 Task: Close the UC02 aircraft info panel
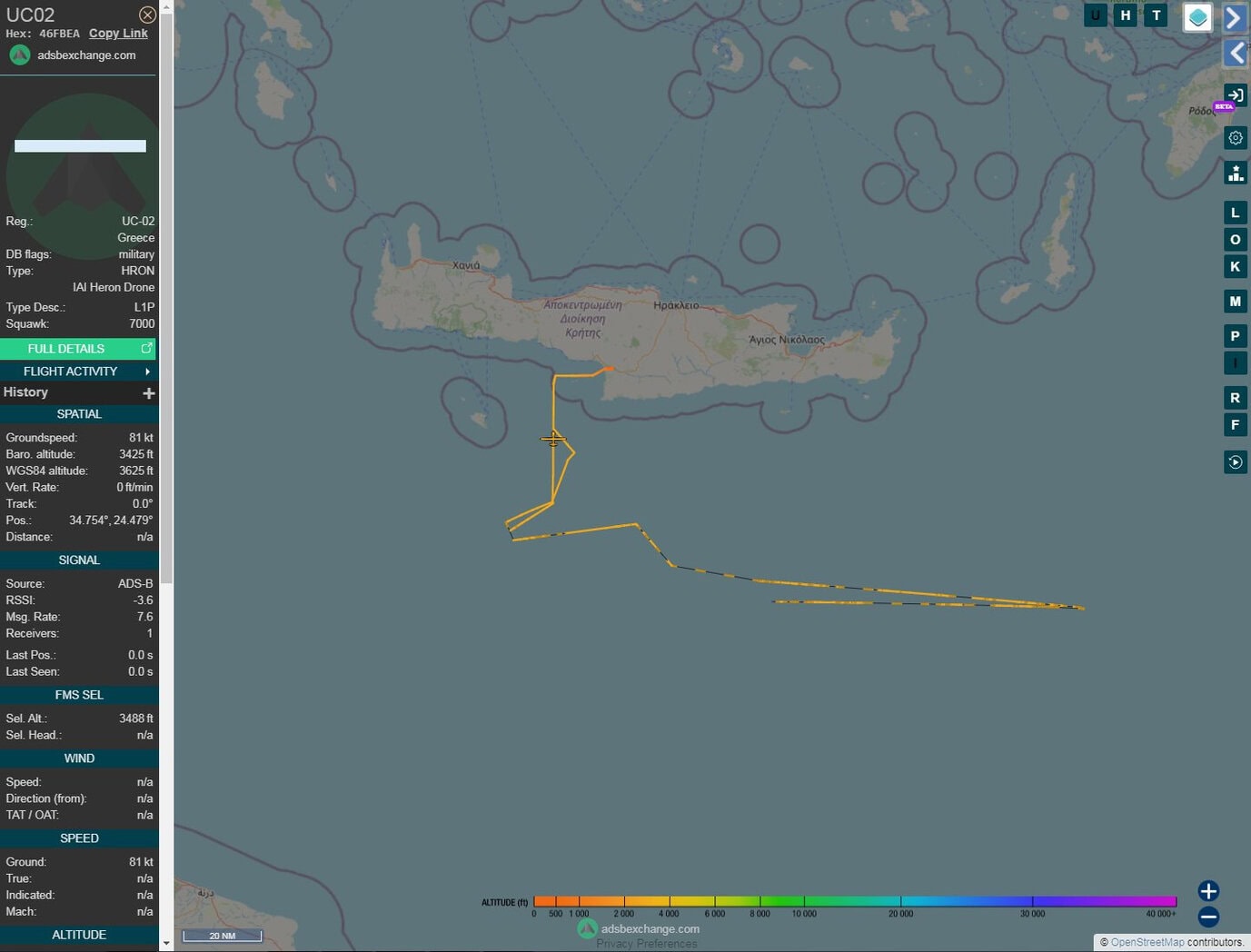[x=147, y=15]
